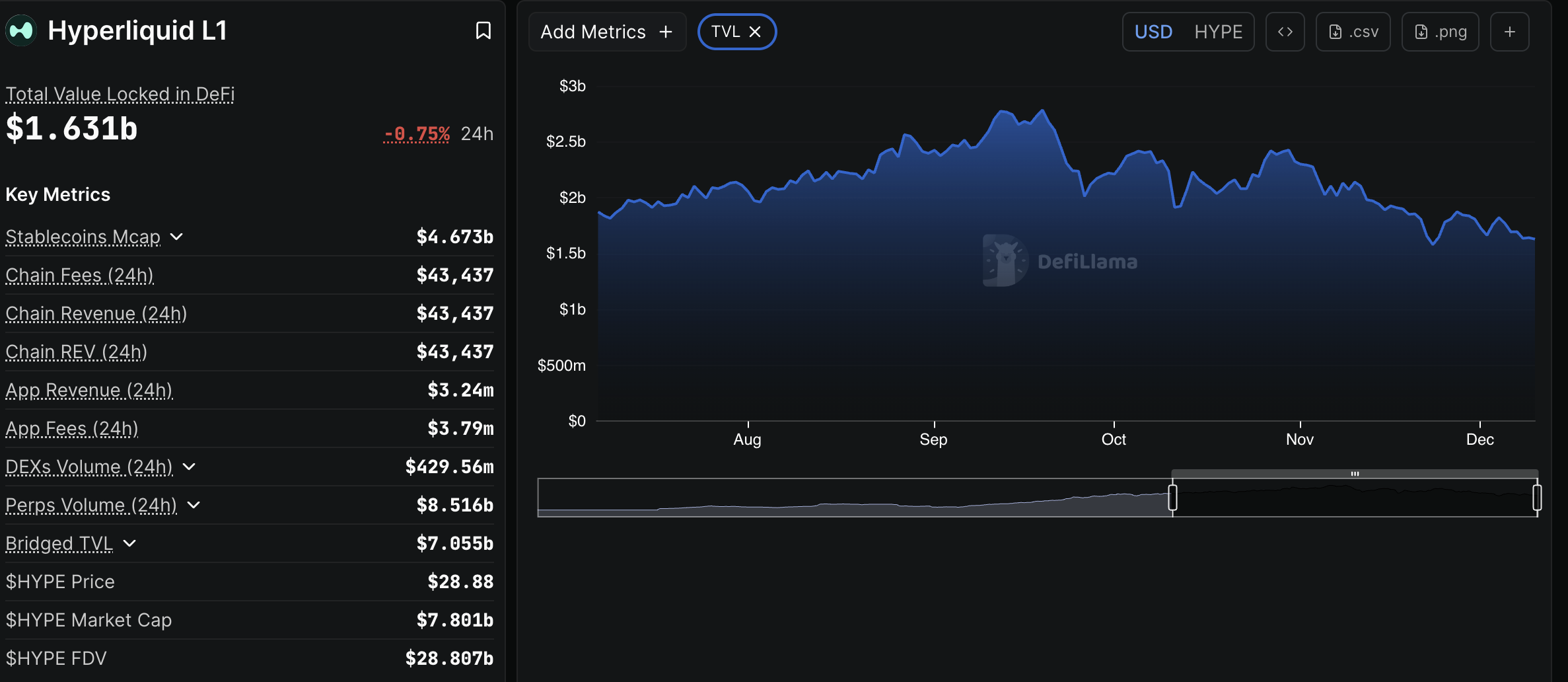This screenshot has height=682, width=1568.
Task: Bookmark Hyperliquid L1 protocol
Action: pos(483,30)
